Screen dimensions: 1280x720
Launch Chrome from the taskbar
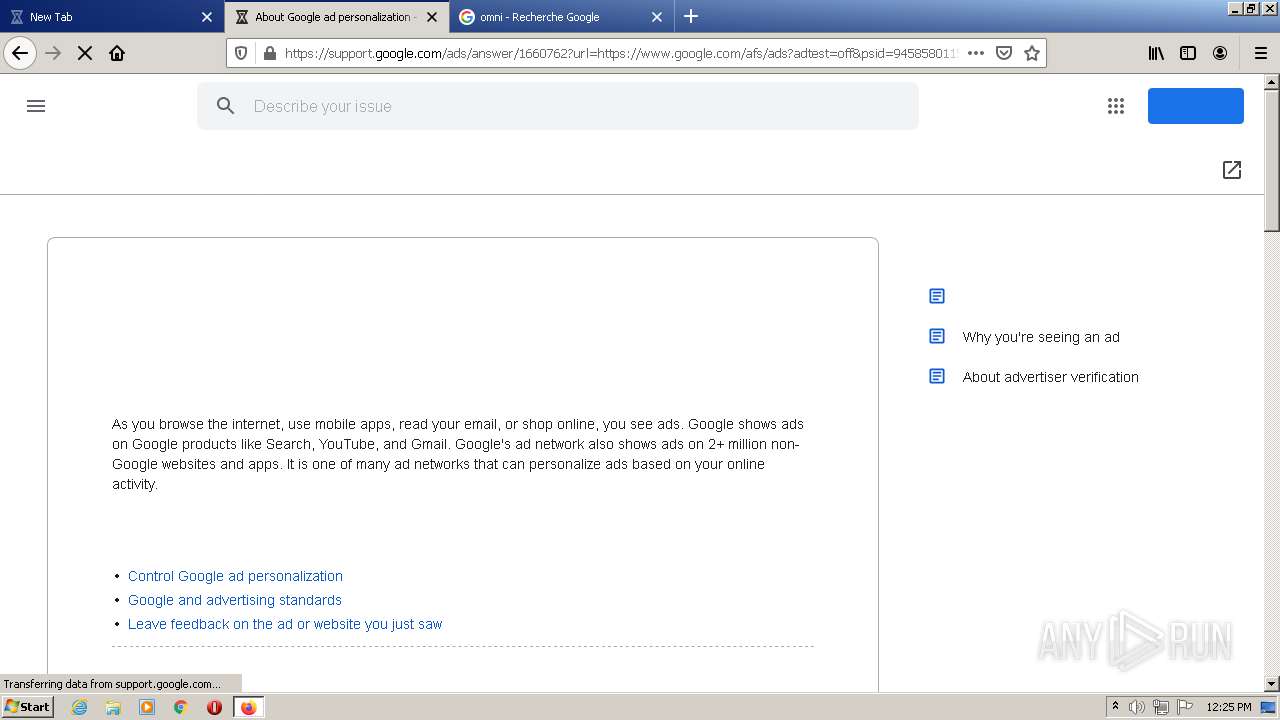(x=181, y=707)
